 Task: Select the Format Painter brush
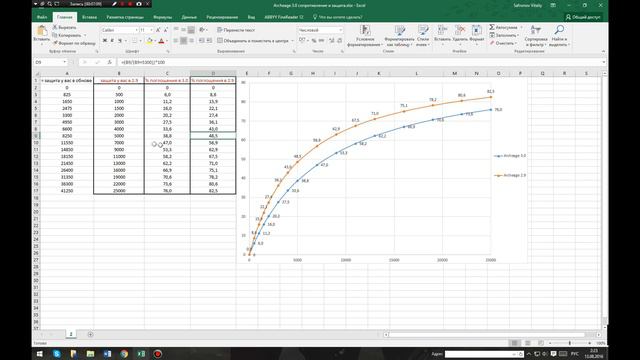pyautogui.click(x=73, y=43)
